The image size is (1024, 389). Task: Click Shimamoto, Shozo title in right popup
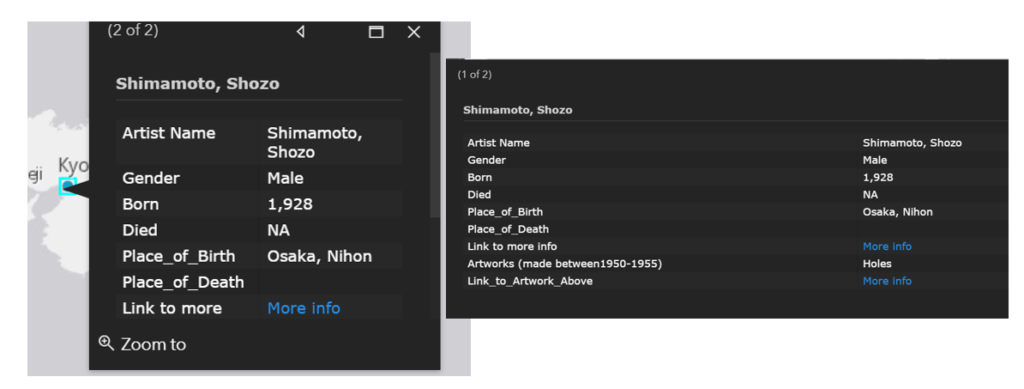517,110
